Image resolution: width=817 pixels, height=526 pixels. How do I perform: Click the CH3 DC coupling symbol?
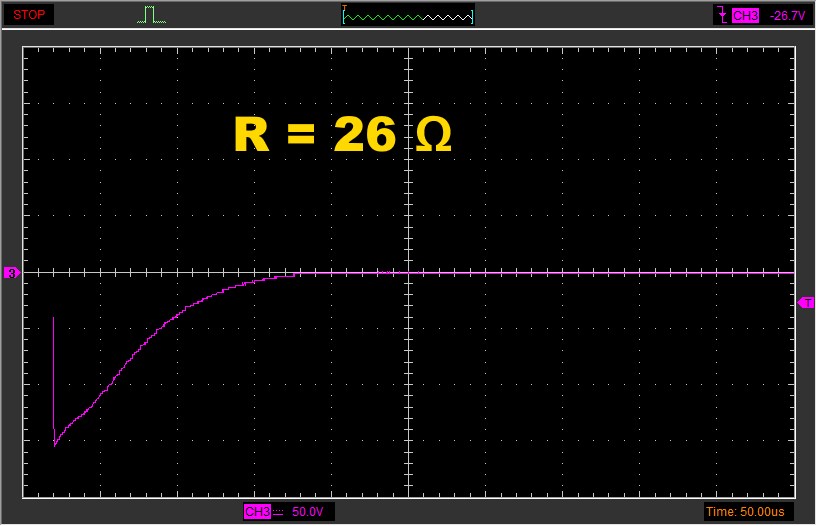pos(278,512)
